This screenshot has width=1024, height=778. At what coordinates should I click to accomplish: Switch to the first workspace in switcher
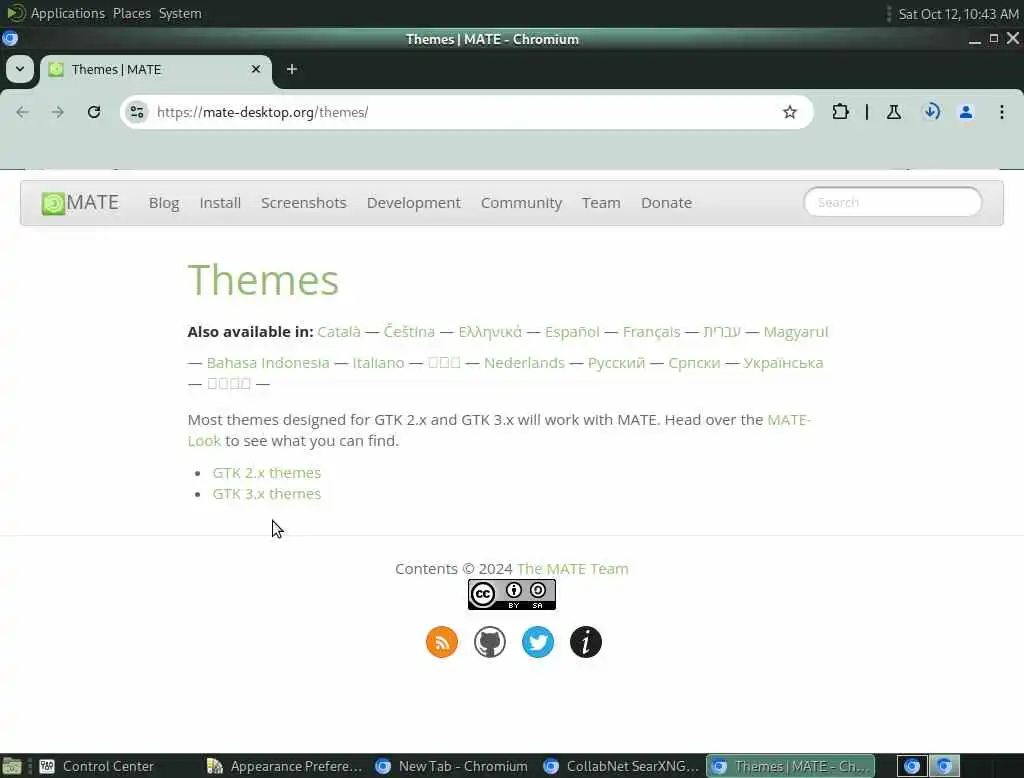pos(912,766)
